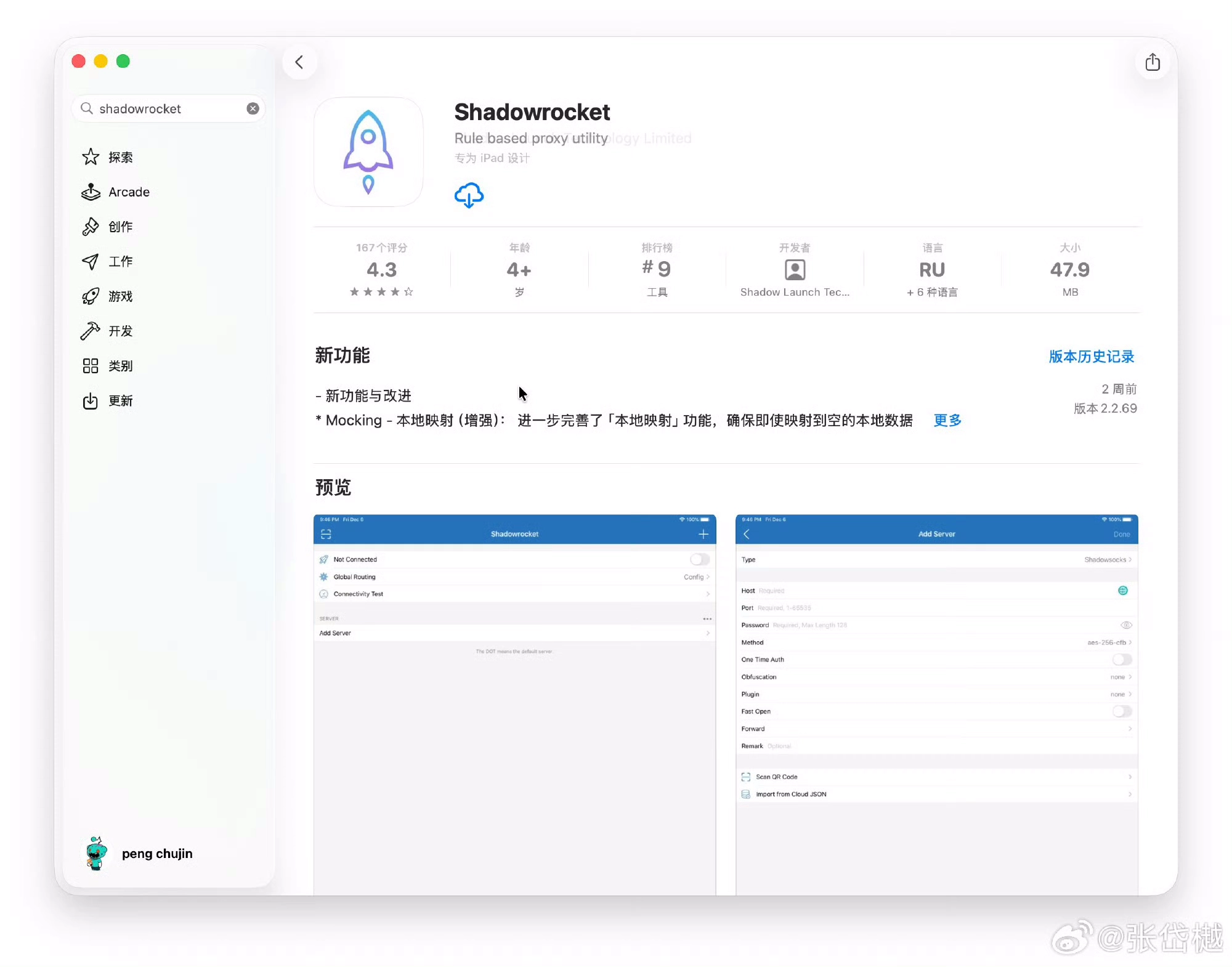Click the Shadowrocket app title
Screen dimensions: 1232x967
point(532,112)
